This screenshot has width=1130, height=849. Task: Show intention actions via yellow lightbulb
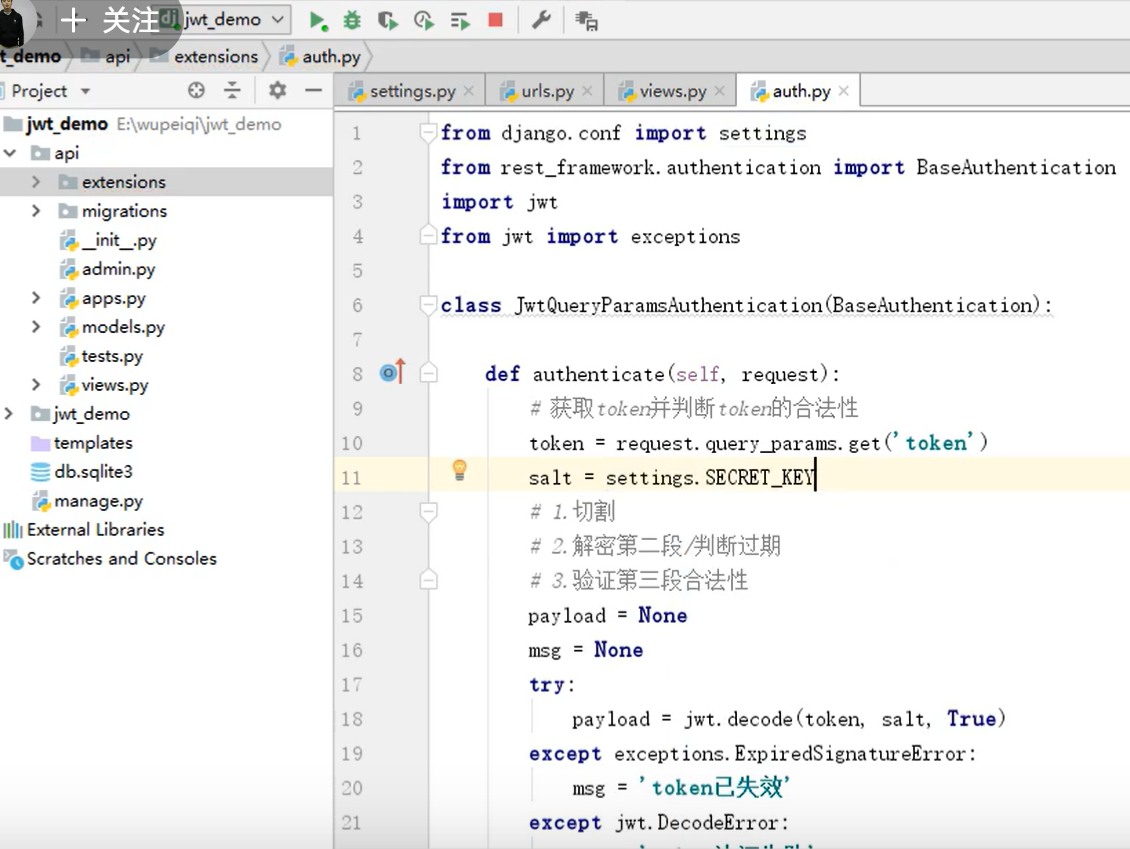pyautogui.click(x=459, y=469)
